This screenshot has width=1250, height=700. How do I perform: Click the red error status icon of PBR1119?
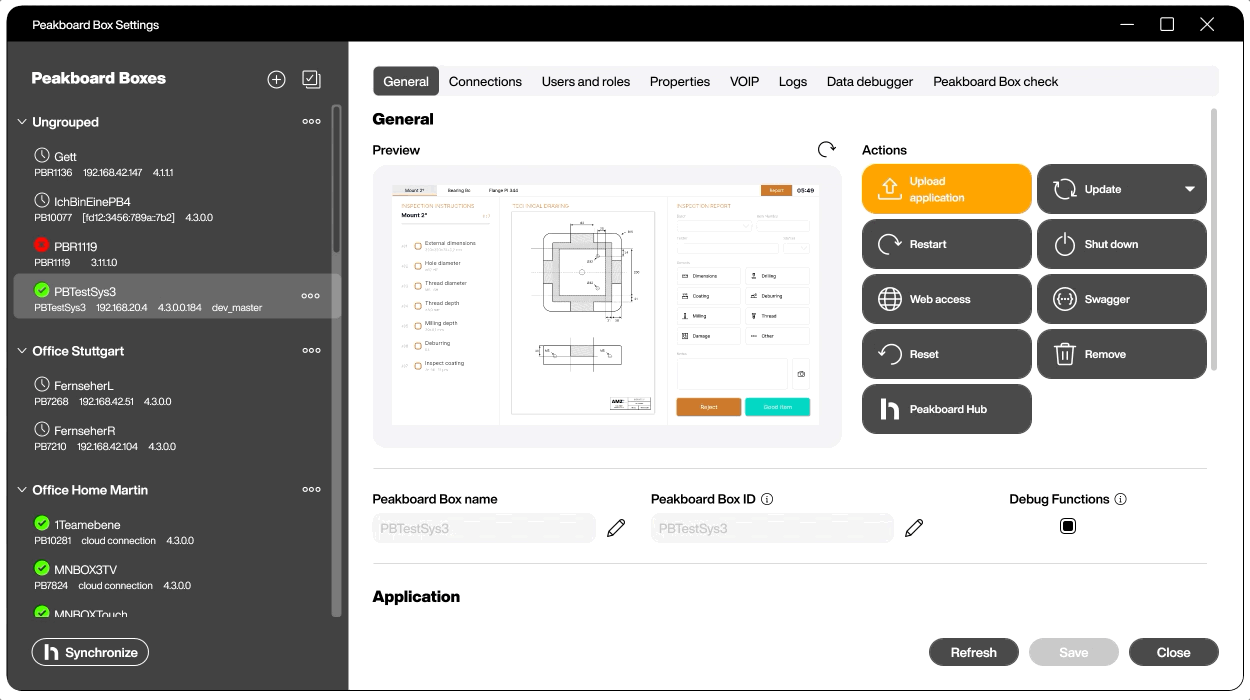point(42,245)
